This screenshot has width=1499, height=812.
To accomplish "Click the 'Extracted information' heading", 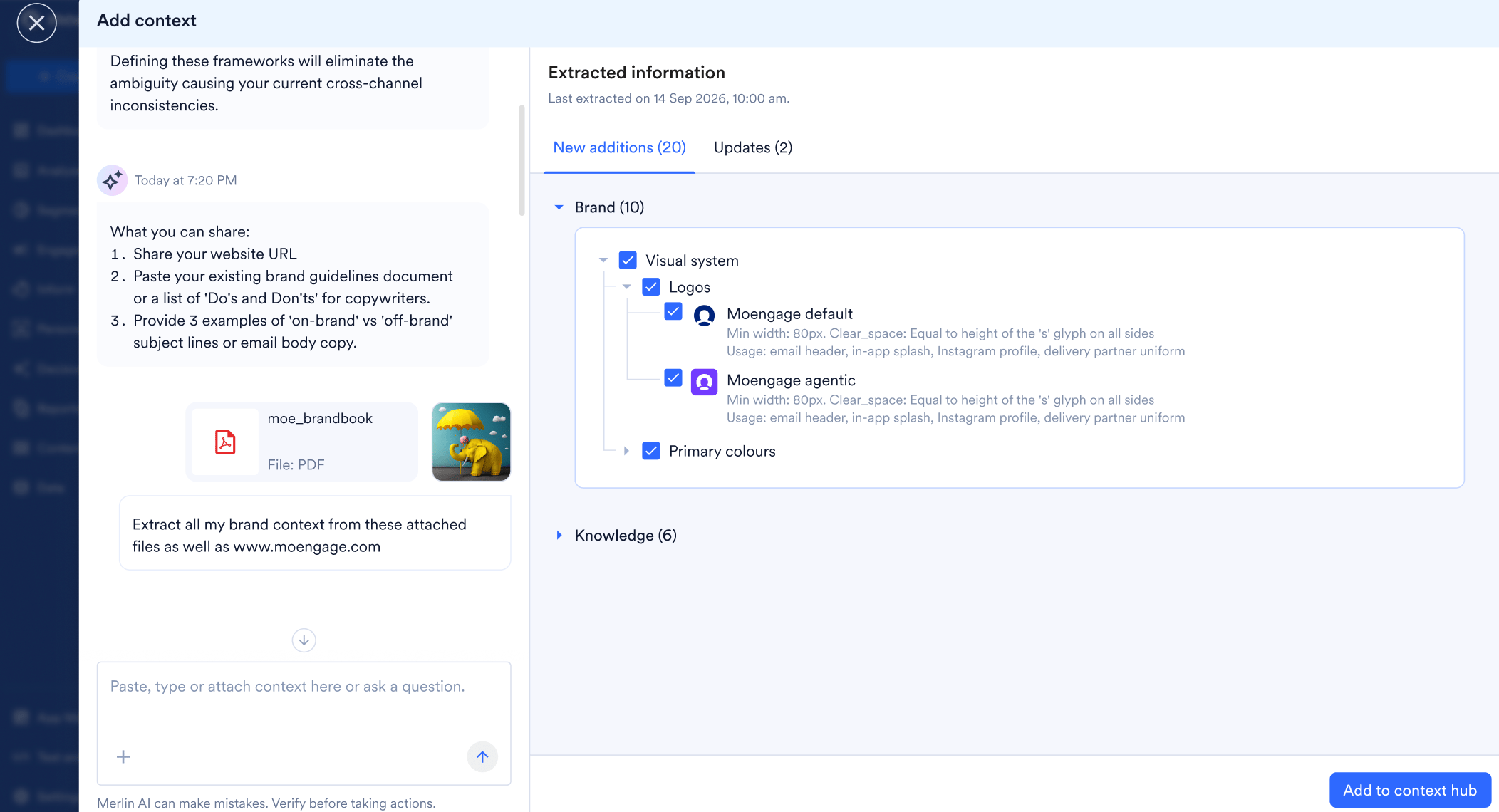I will coord(636,73).
